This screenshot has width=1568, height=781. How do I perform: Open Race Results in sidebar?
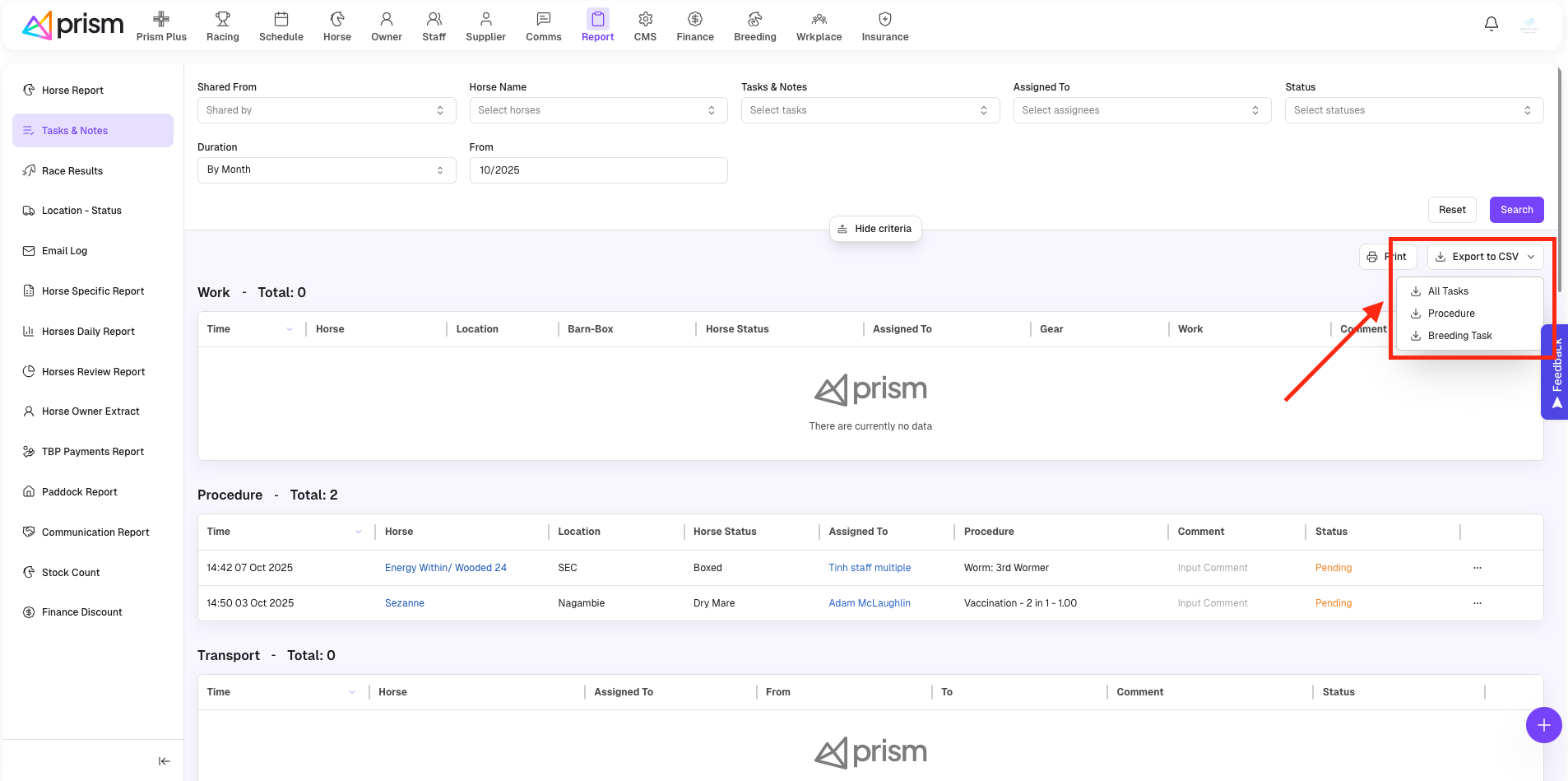[72, 171]
